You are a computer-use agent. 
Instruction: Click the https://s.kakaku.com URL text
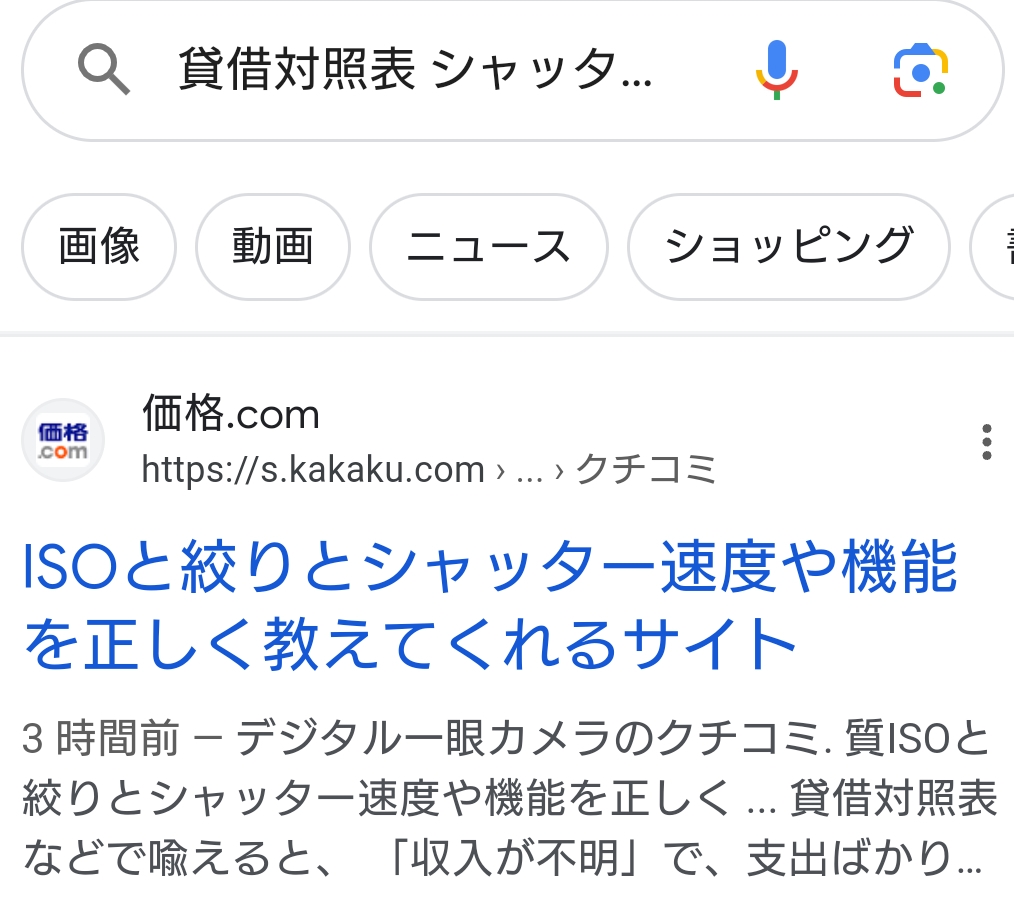point(313,469)
